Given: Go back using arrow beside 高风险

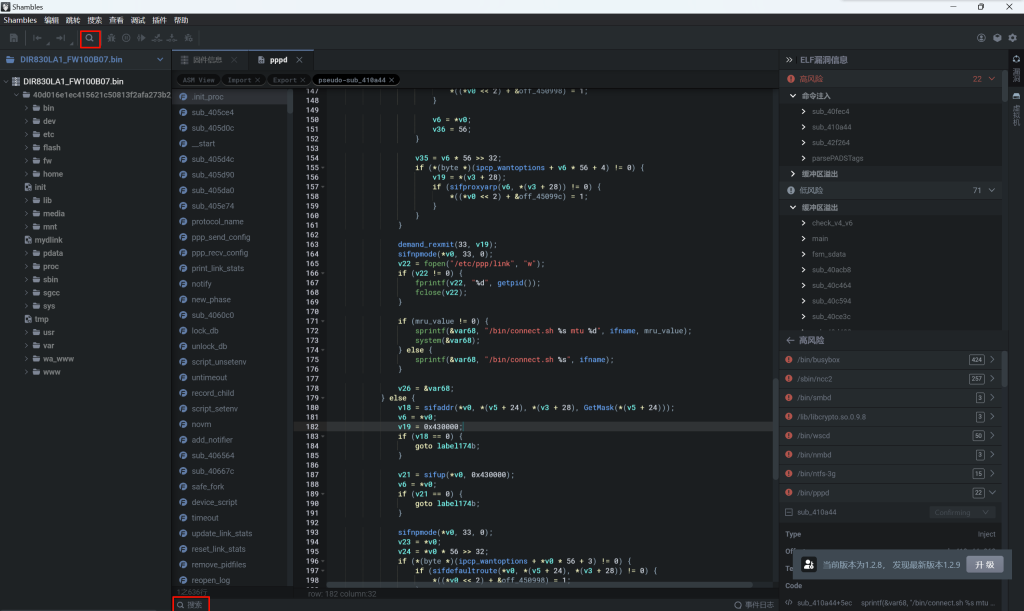Looking at the screenshot, I should pos(789,340).
